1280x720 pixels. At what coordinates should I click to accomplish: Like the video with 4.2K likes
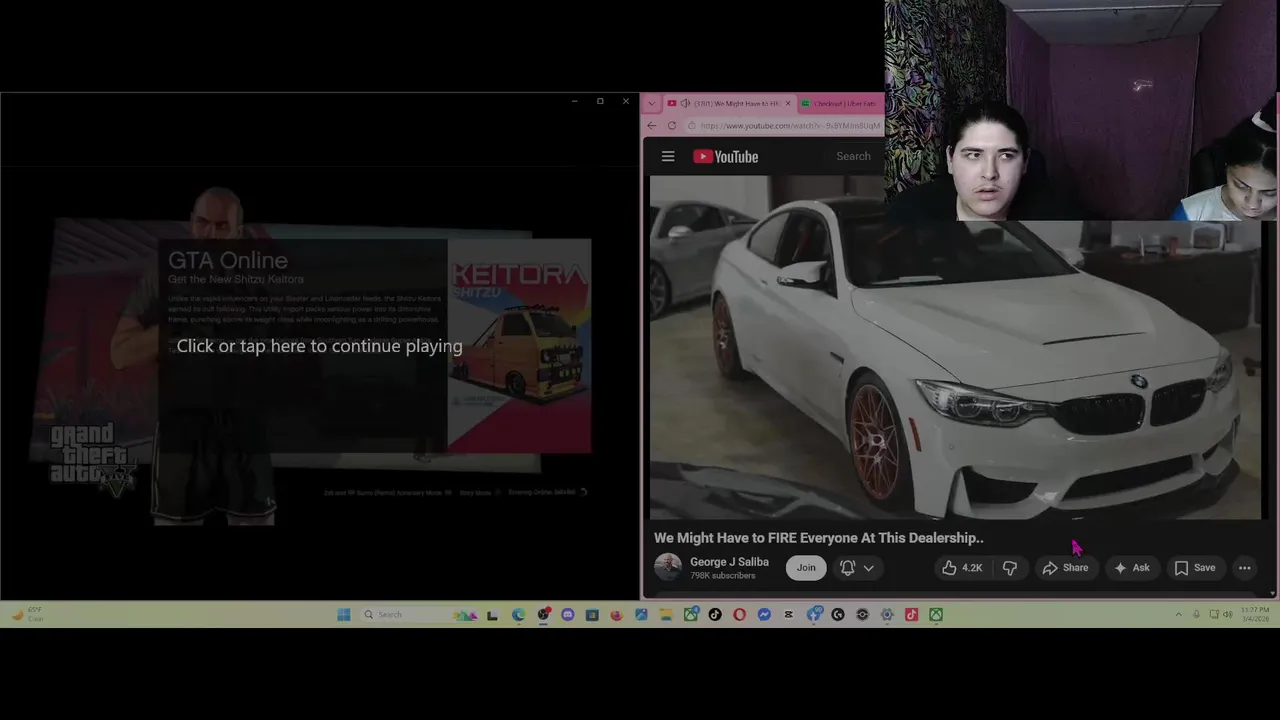(x=962, y=568)
